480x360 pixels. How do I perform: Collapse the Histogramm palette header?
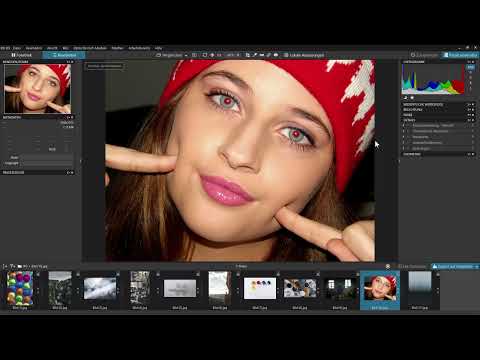[438, 62]
